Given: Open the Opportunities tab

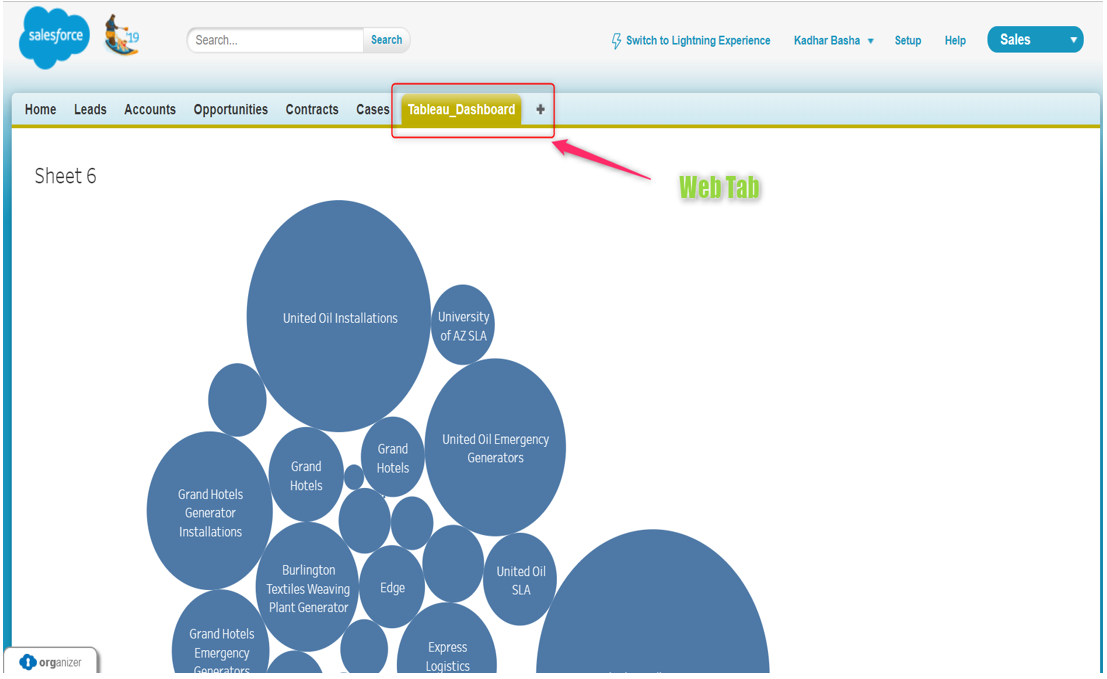Looking at the screenshot, I should [x=230, y=109].
